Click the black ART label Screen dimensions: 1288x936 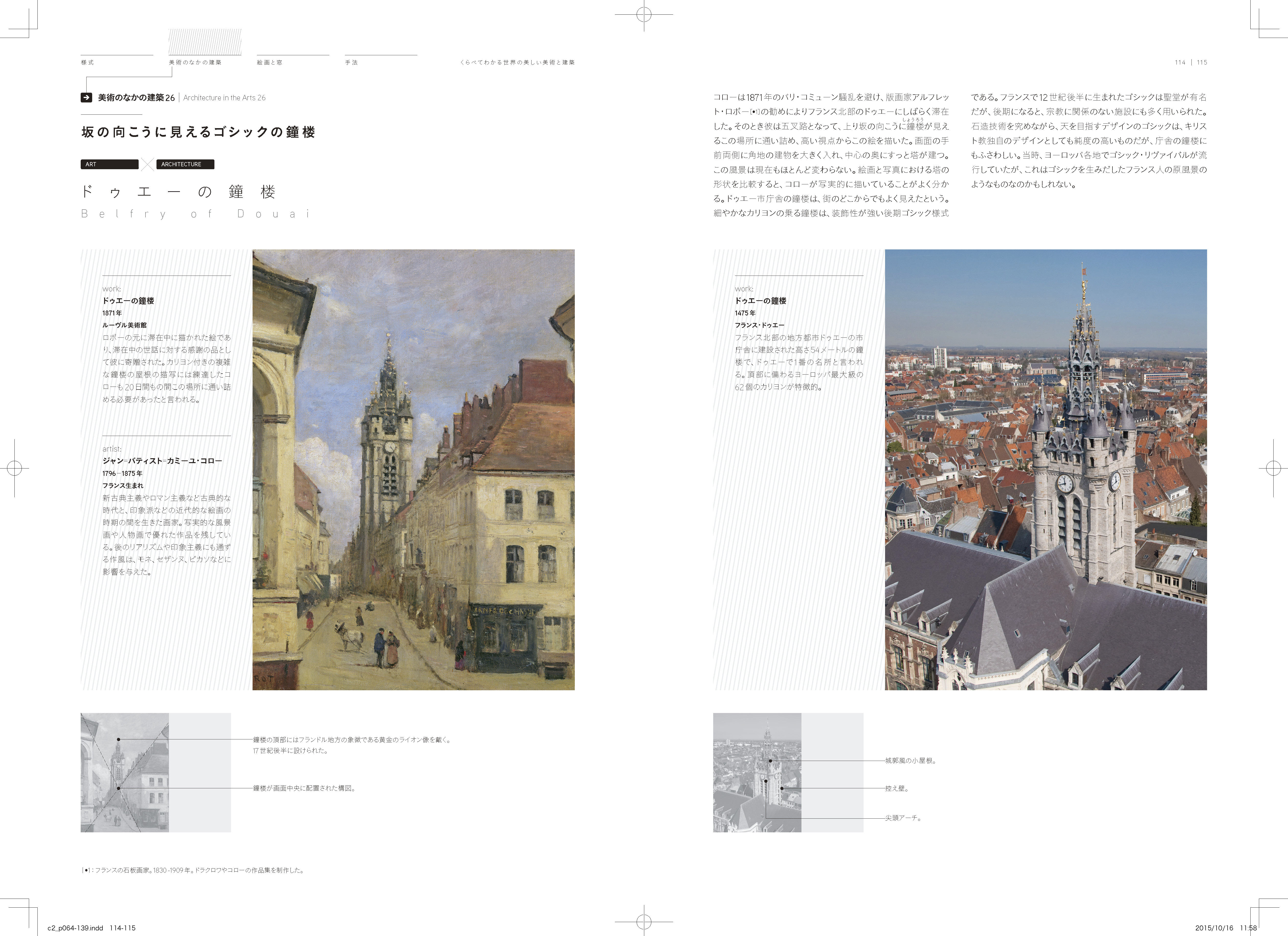pos(110,164)
